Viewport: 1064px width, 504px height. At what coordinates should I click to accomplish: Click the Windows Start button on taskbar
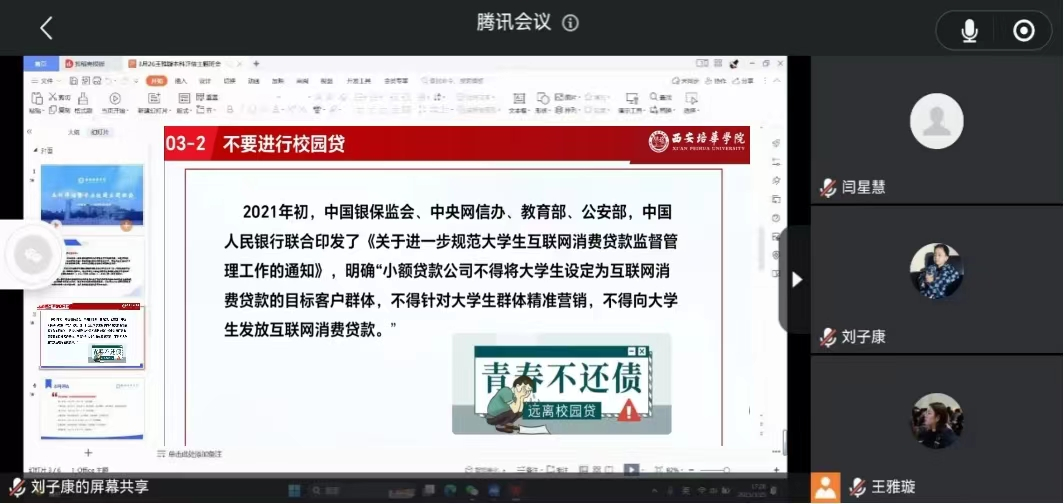point(295,490)
